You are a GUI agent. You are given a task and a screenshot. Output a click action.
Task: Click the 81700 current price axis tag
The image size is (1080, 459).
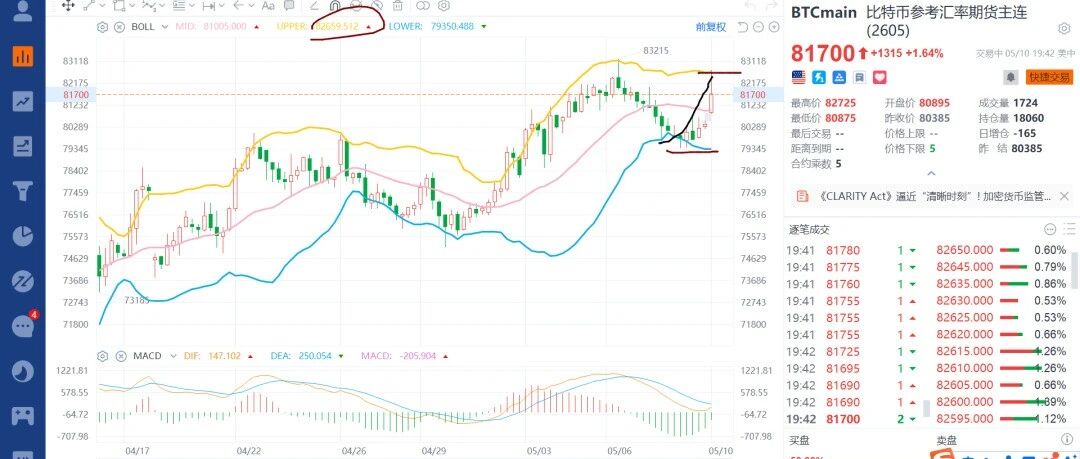(x=752, y=94)
